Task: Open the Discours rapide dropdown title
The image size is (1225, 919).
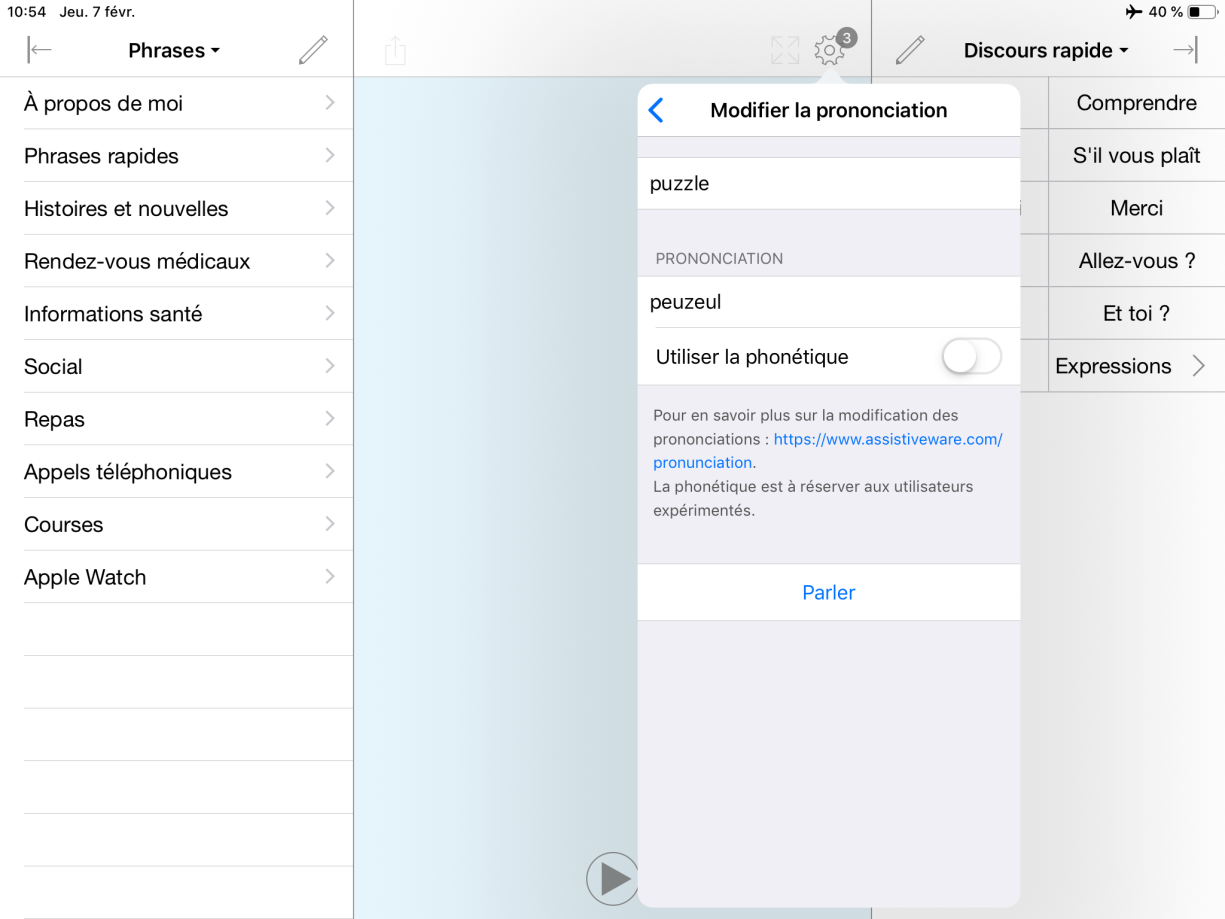Action: point(1046,50)
